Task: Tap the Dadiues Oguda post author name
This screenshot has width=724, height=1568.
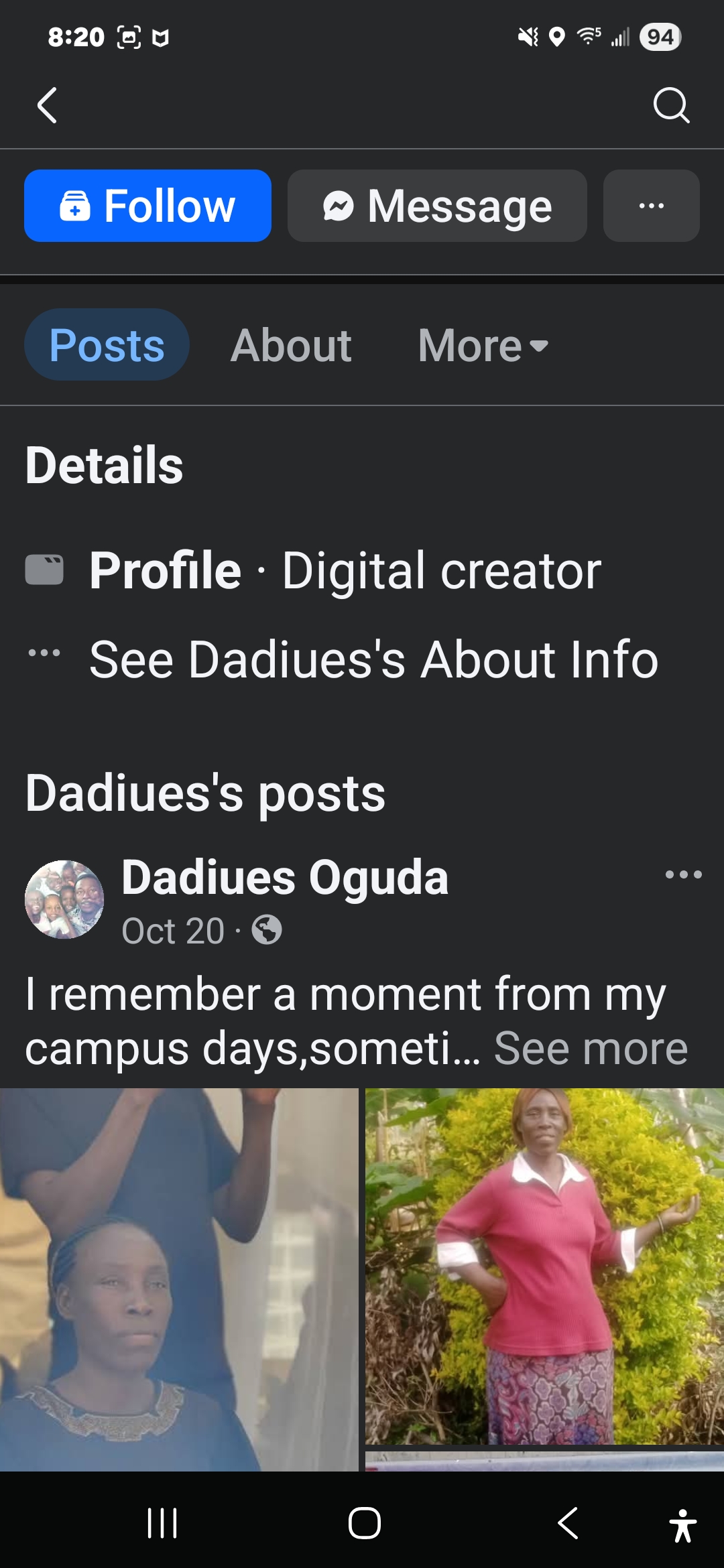Action: 285,877
